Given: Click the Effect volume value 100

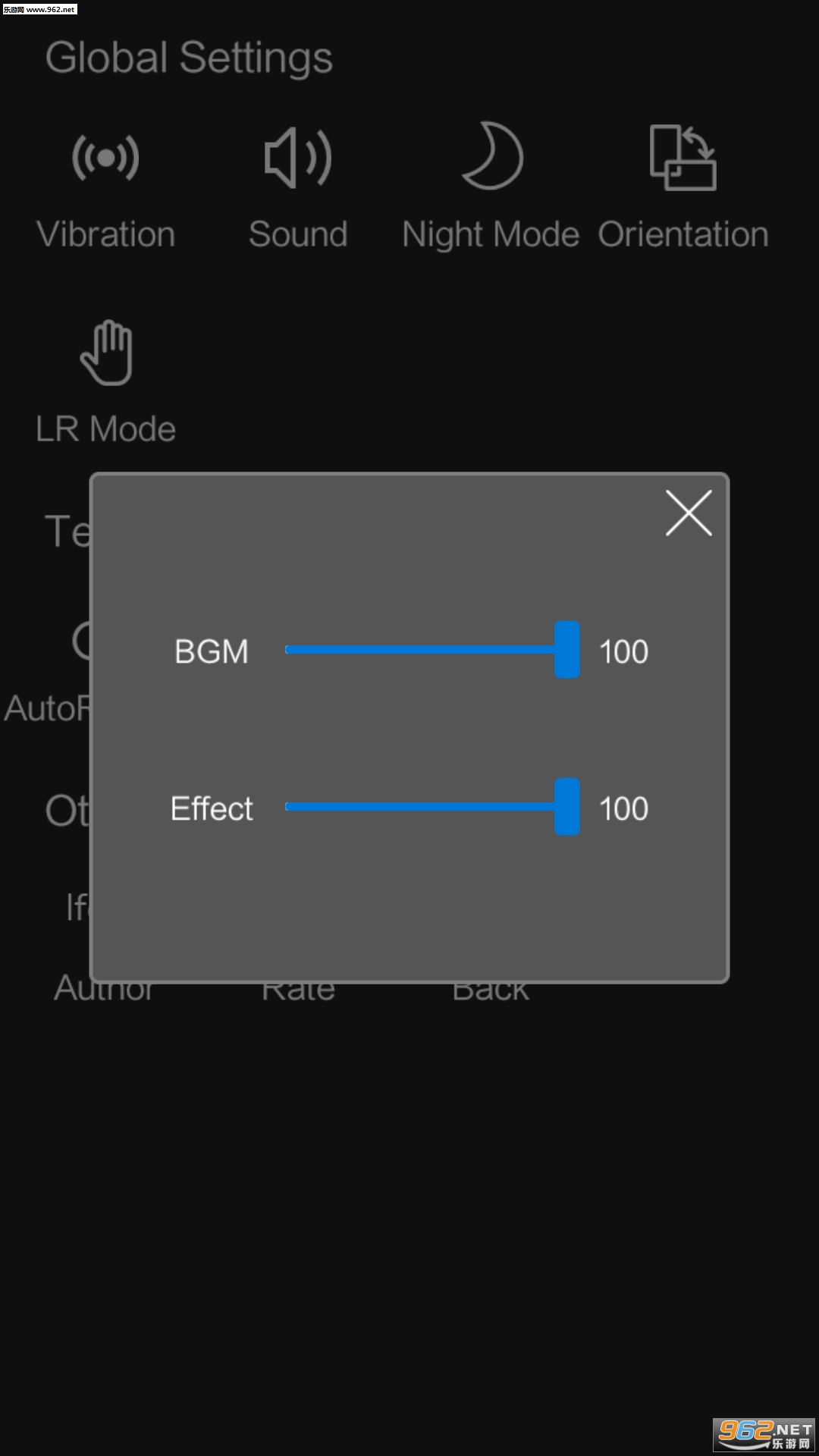Looking at the screenshot, I should (623, 809).
